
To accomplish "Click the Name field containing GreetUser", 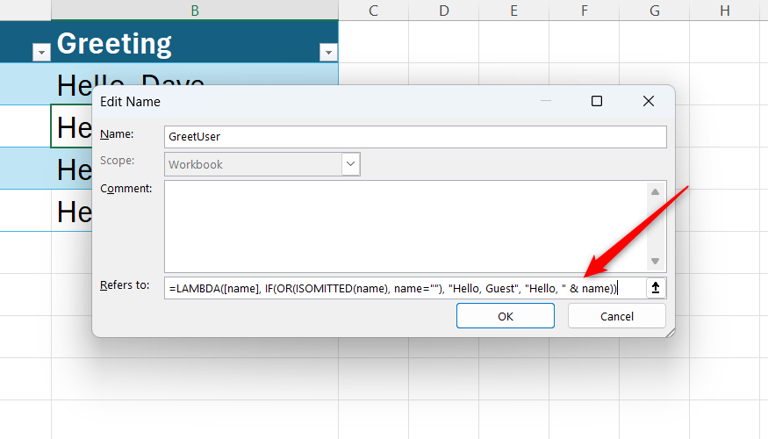I will click(x=415, y=137).
